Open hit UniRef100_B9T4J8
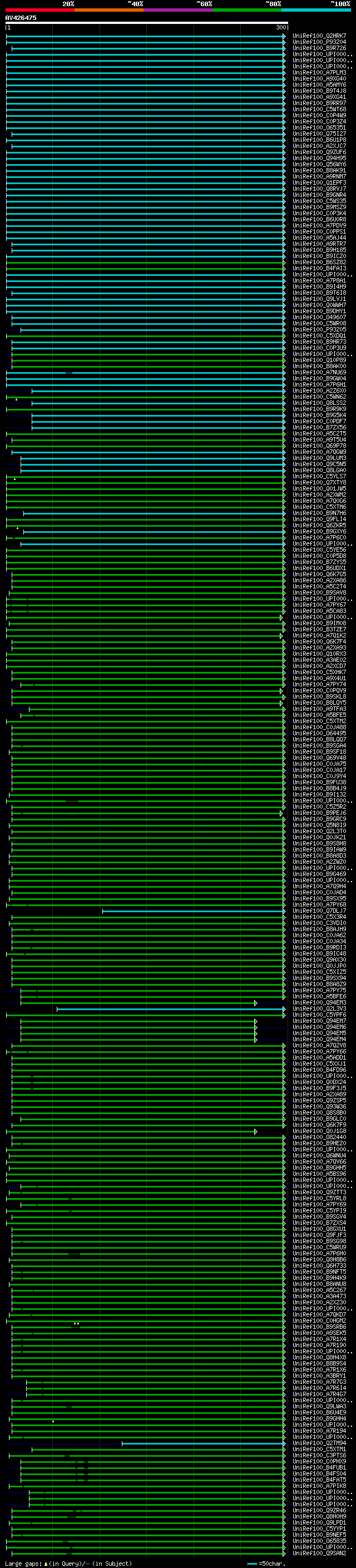This screenshot has height=1568, width=356. (319, 91)
